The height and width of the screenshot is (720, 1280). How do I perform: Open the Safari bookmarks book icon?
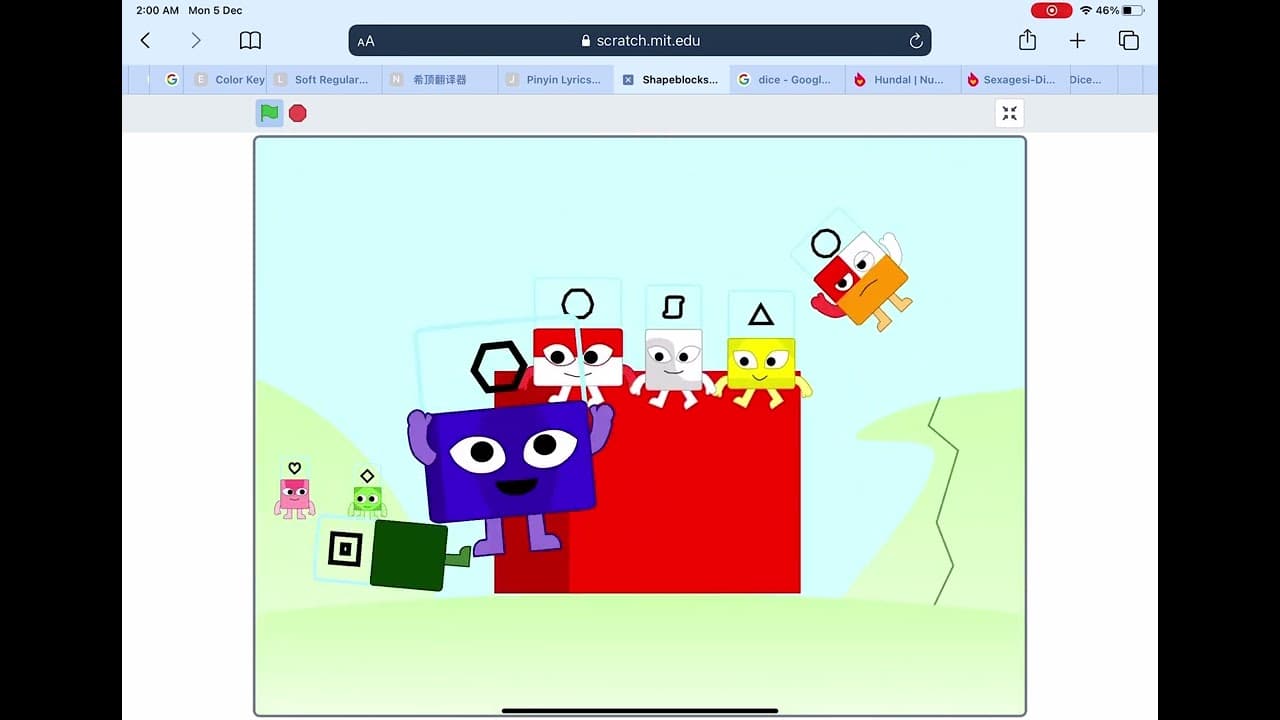coord(250,40)
